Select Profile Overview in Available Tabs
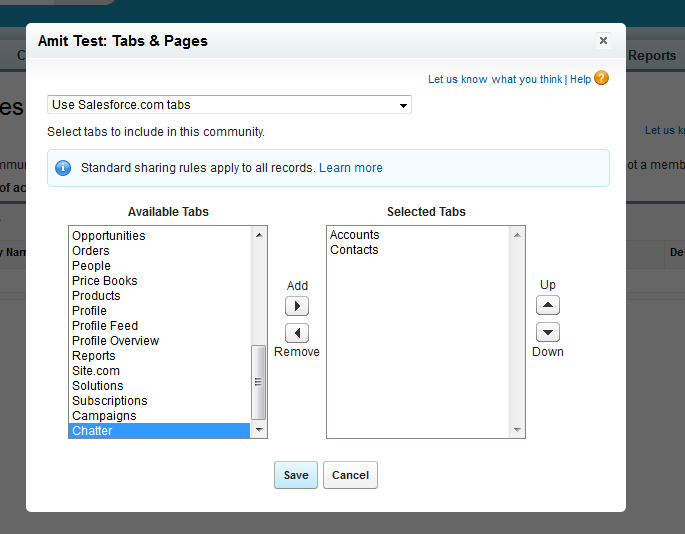The height and width of the screenshot is (534, 685). click(159, 341)
